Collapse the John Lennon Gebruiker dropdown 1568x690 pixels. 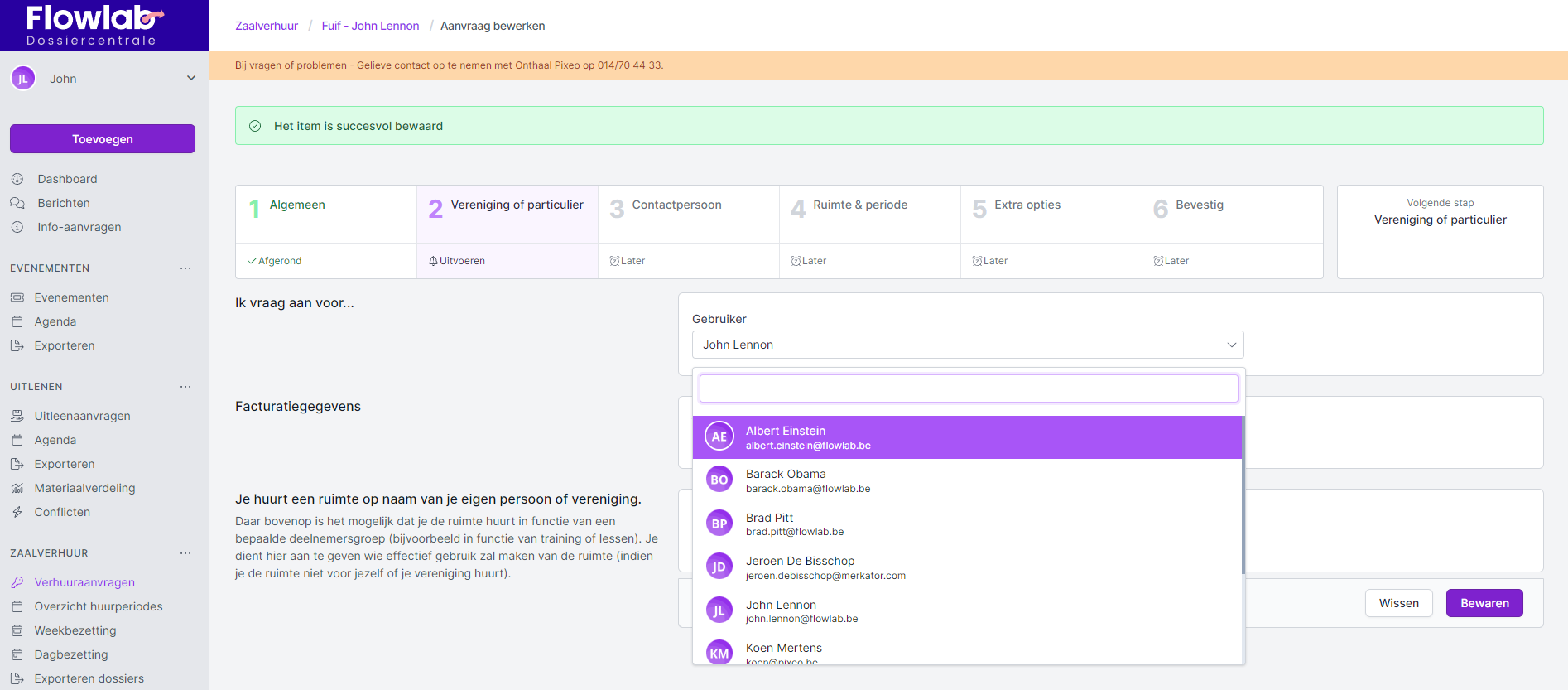point(1231,345)
